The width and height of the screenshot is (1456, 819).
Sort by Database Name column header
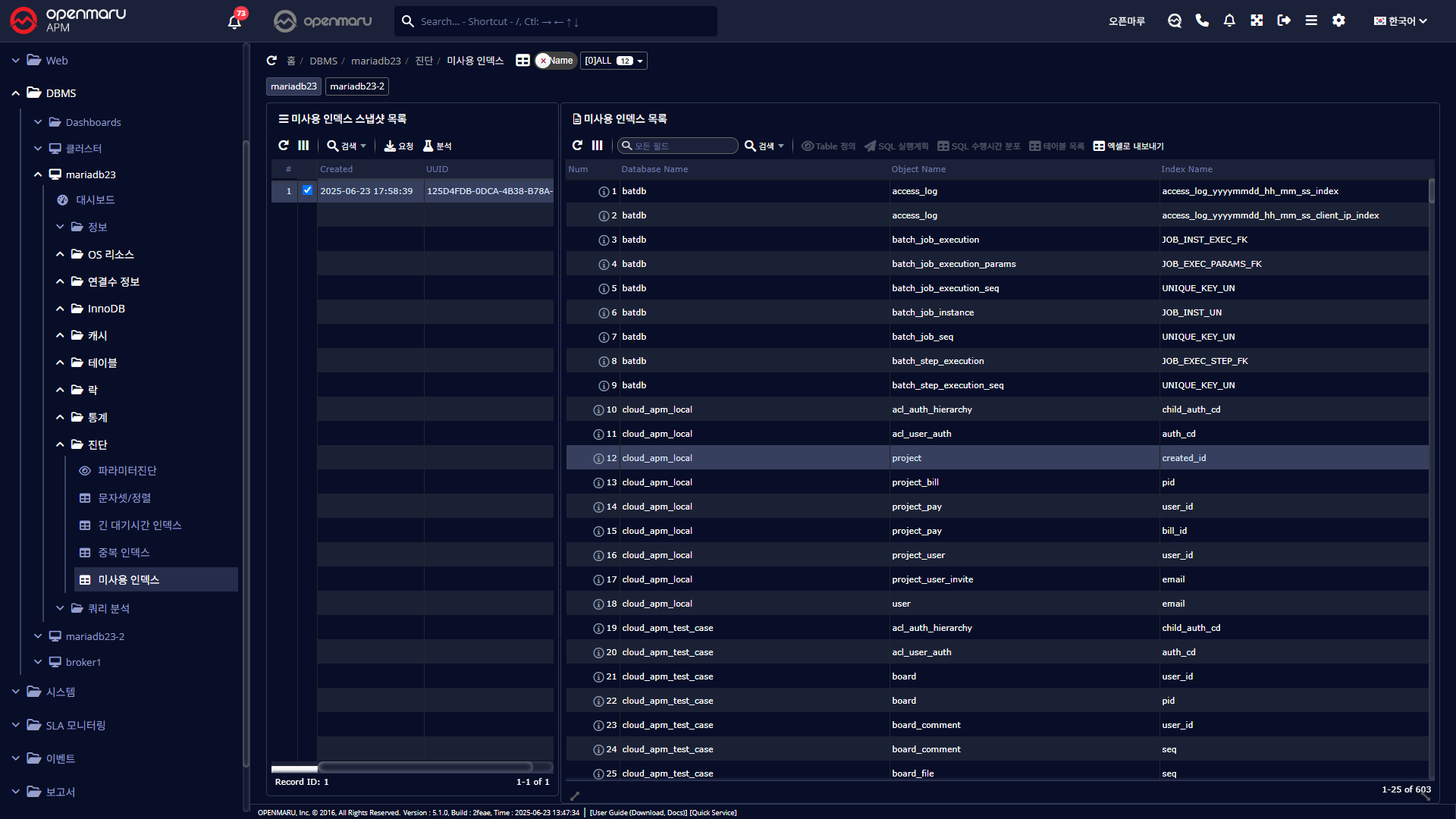(654, 169)
